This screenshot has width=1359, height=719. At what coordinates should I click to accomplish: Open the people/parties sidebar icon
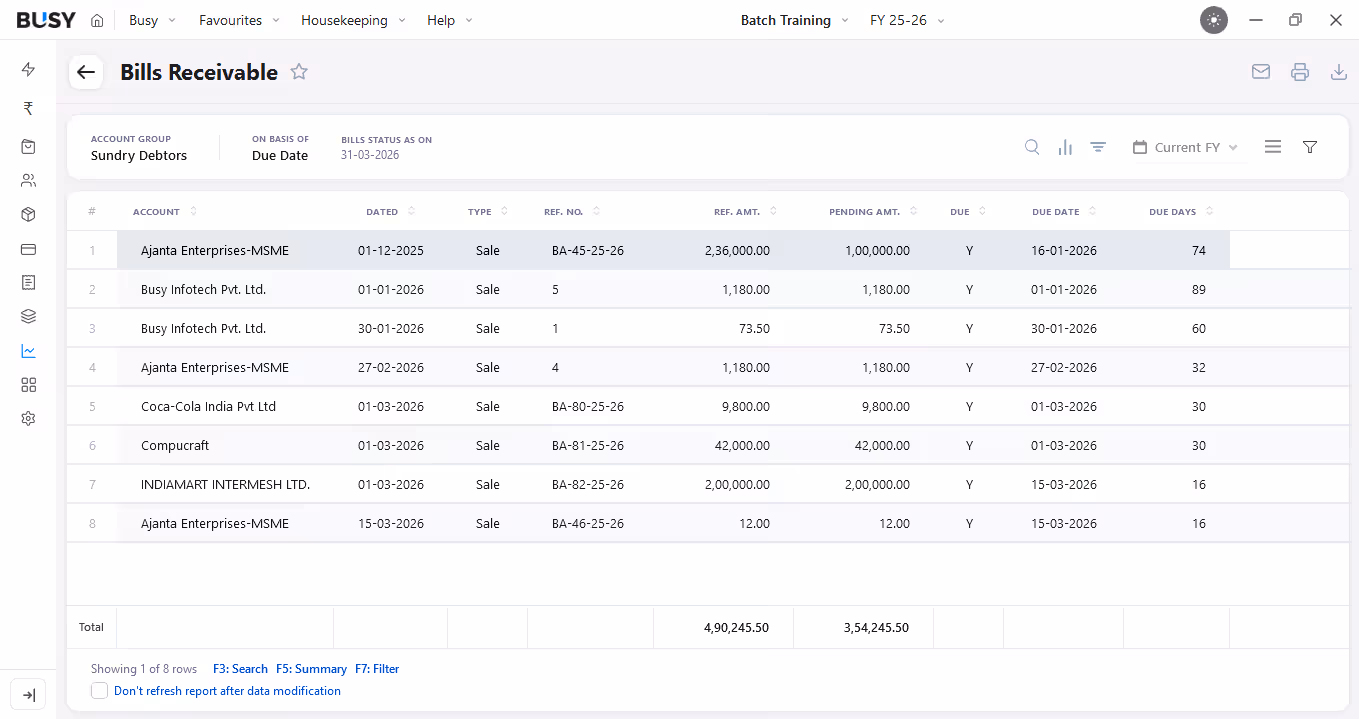click(x=28, y=181)
